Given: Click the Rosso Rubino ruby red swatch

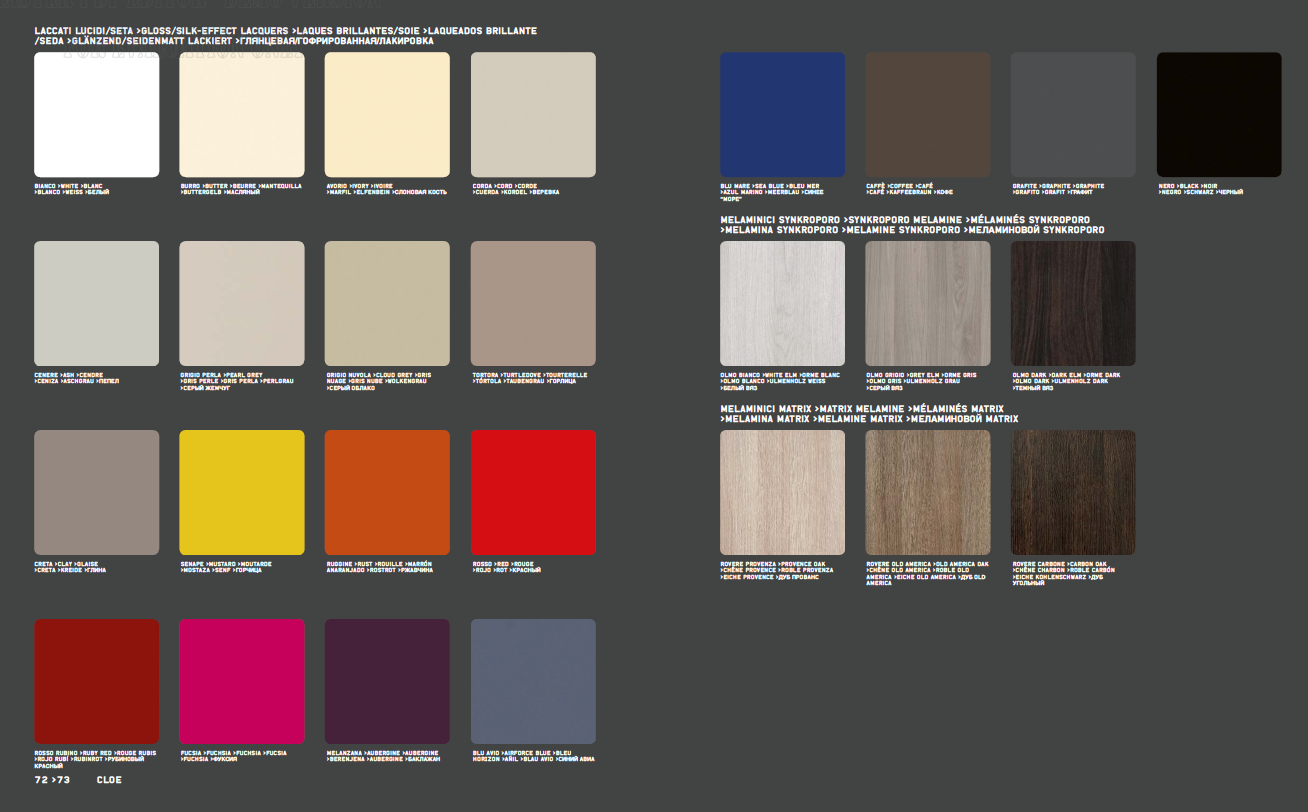Looking at the screenshot, I should click(x=96, y=681).
